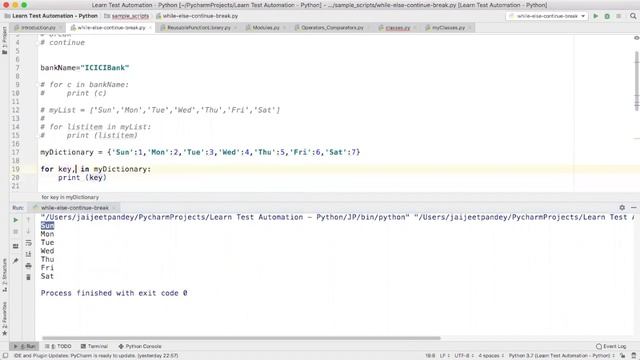Click the toolbar stop icon
Image resolution: width=640 pixels, height=360 pixels.
(619, 16)
